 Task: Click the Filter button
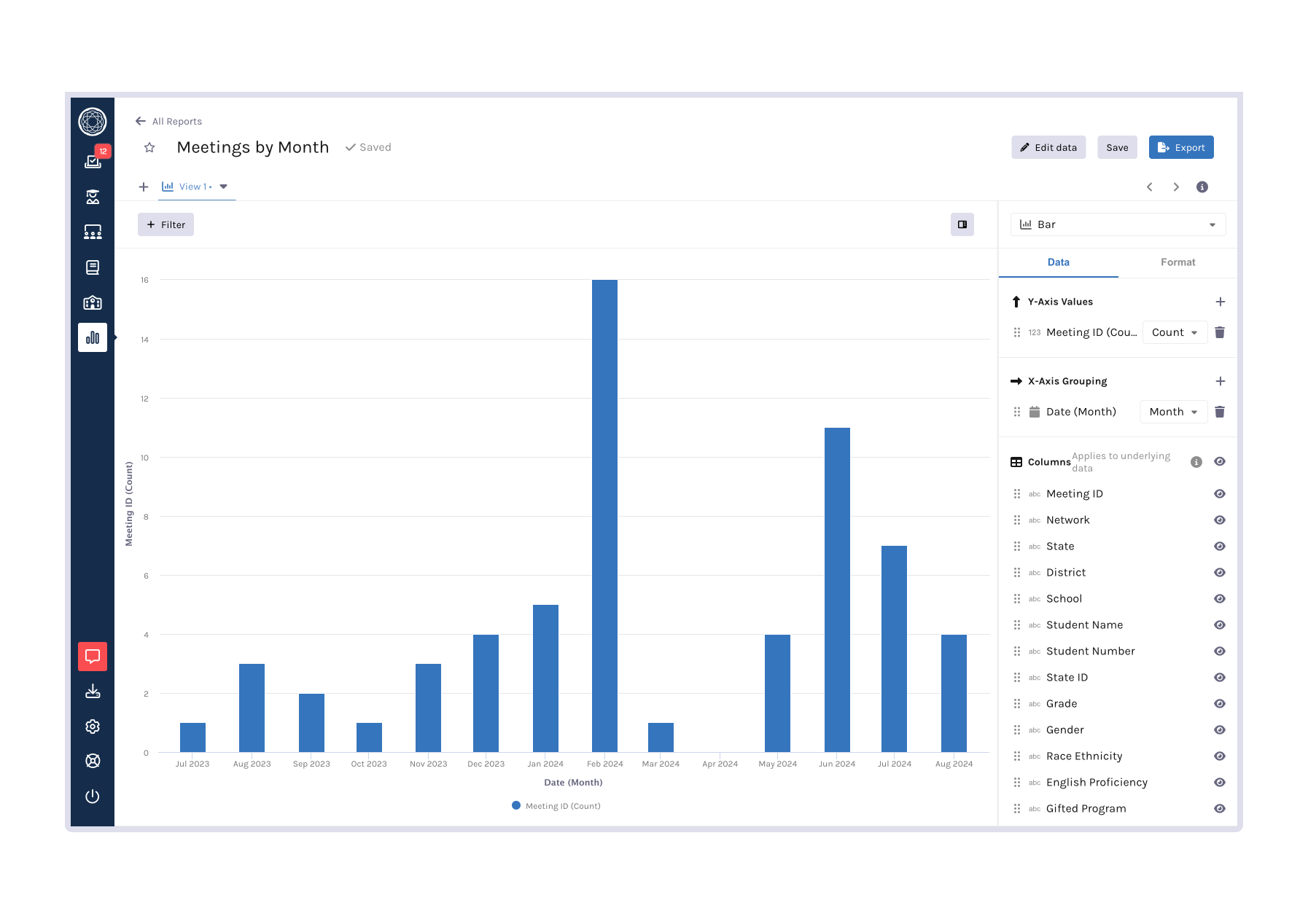tap(166, 224)
